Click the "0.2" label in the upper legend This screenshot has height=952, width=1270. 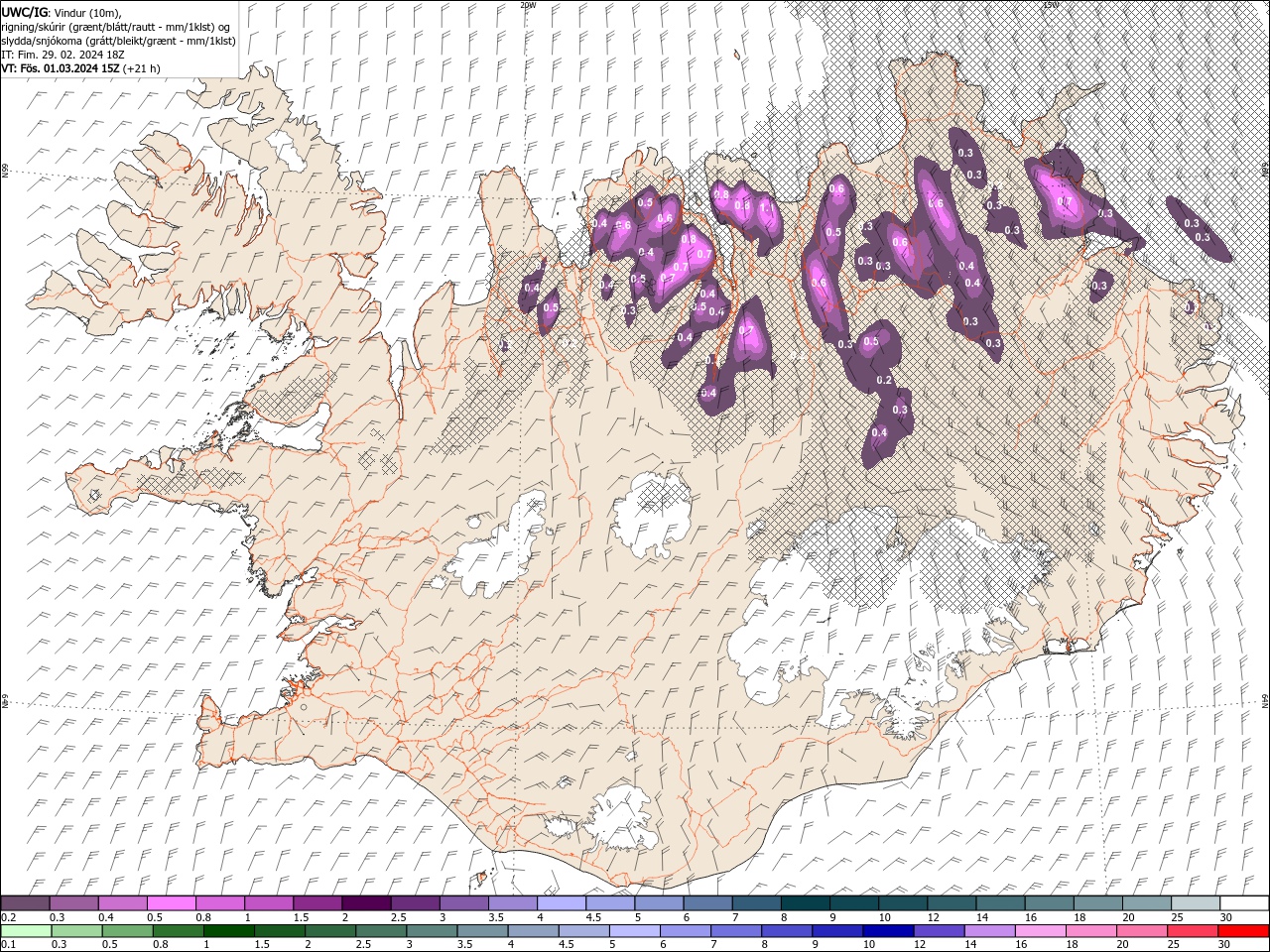coord(9,917)
